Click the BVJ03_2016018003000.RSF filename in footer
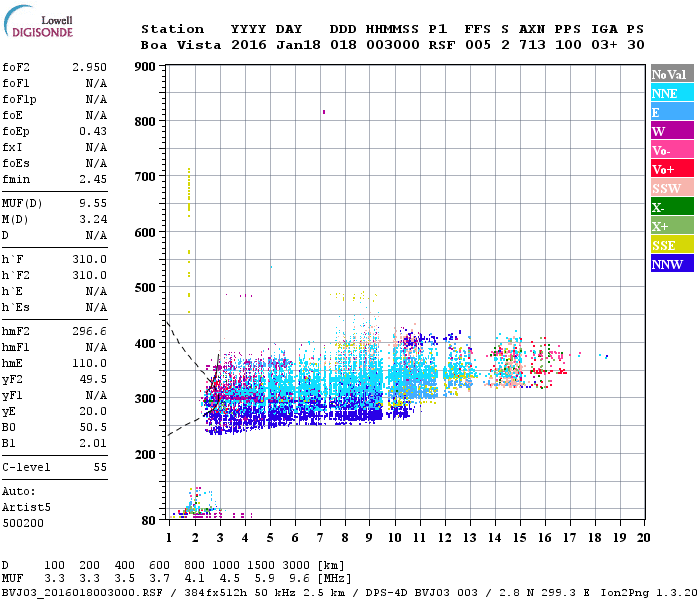700x600 pixels. pyautogui.click(x=82, y=593)
